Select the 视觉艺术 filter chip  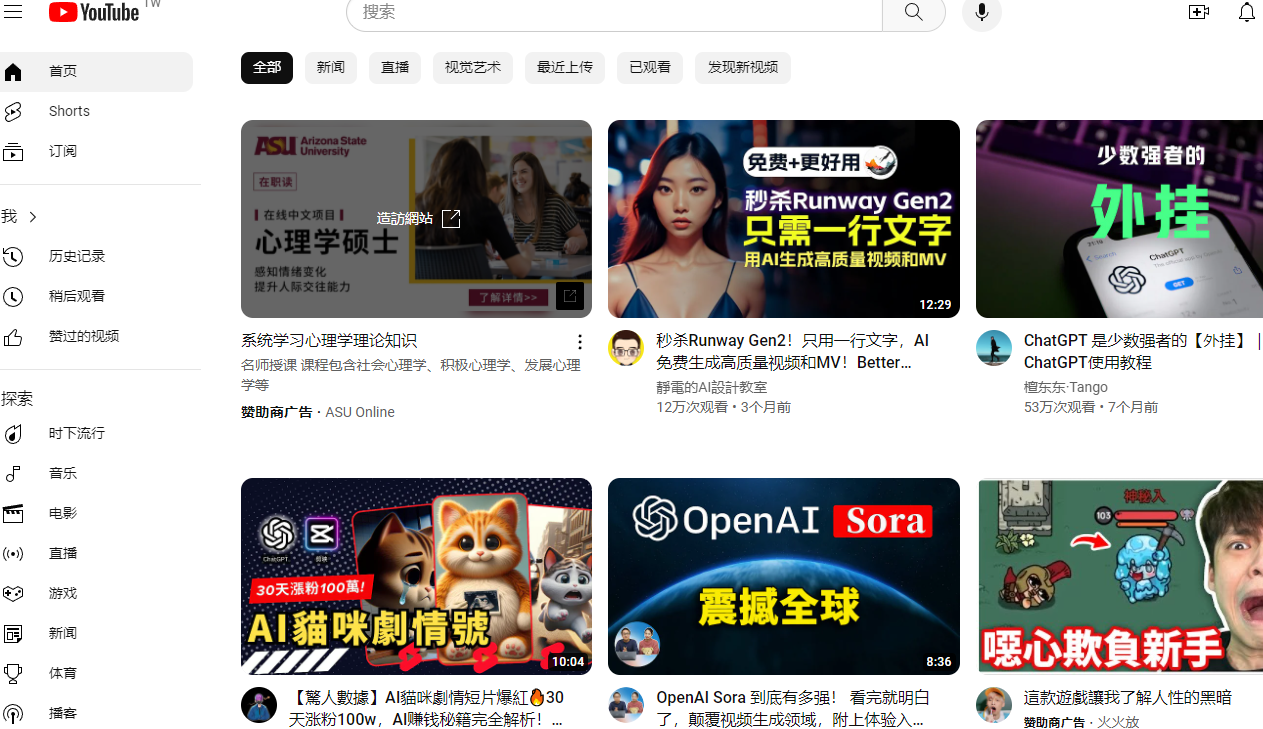tap(473, 68)
